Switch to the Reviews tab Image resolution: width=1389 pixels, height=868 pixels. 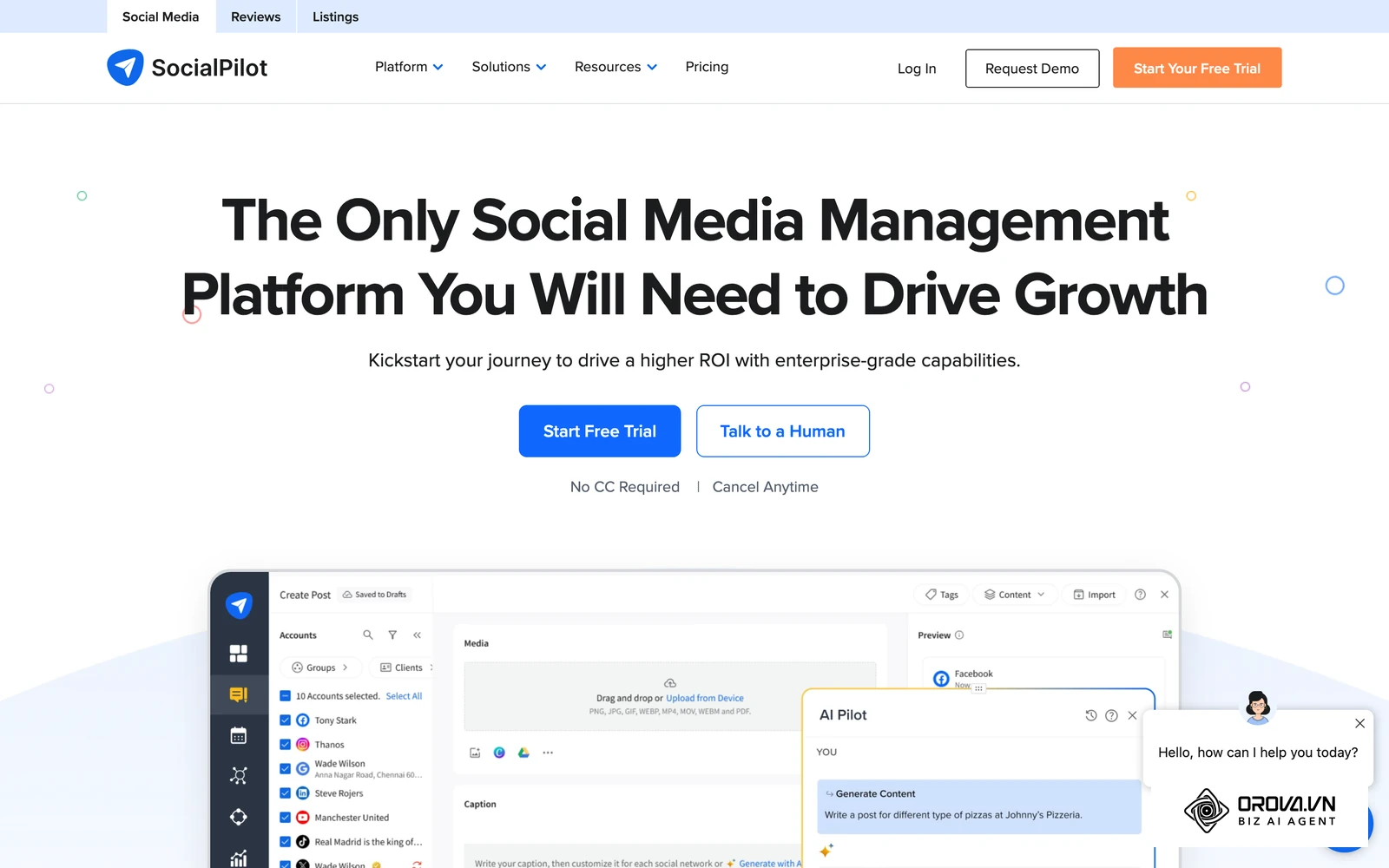[256, 16]
